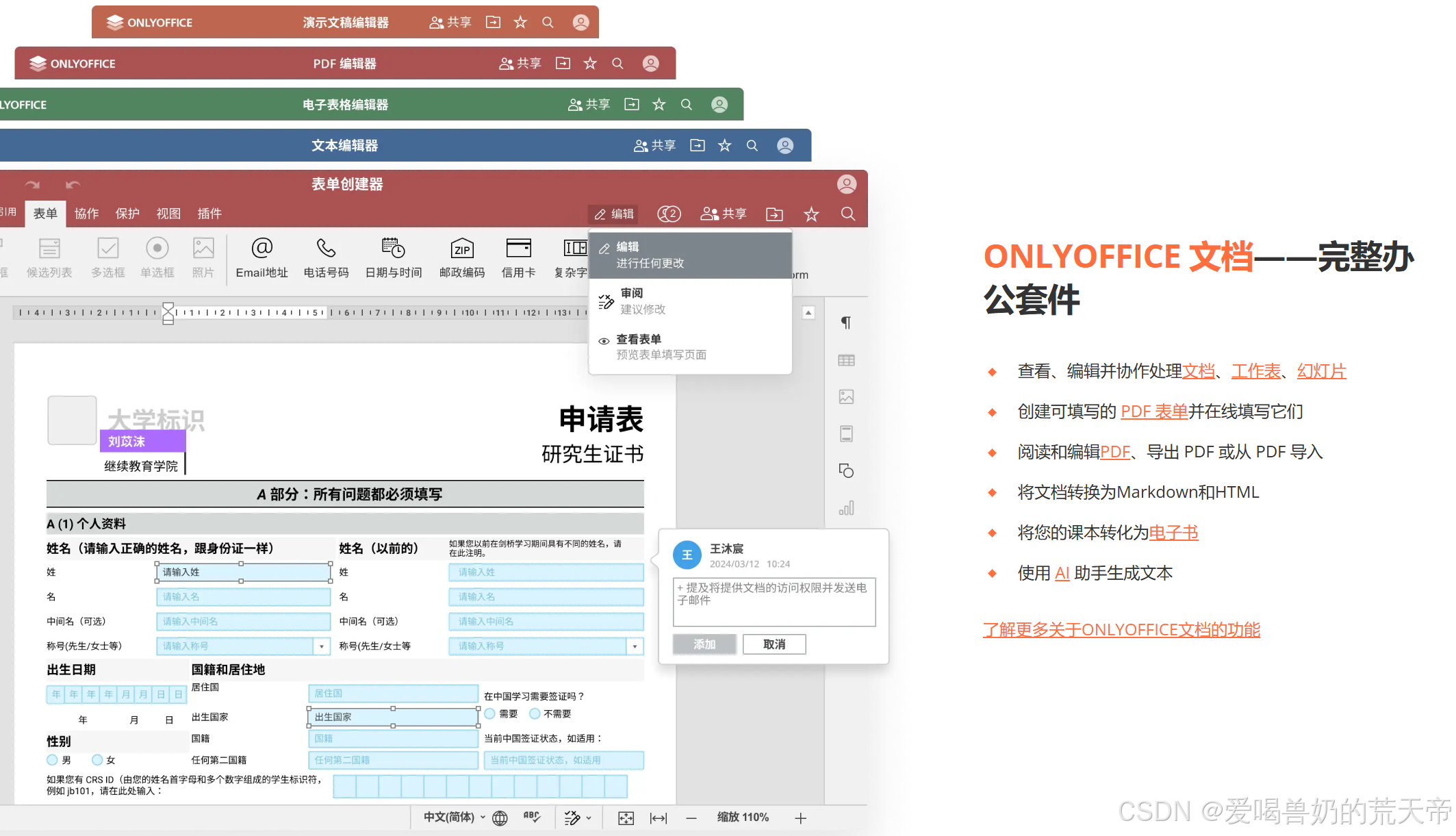Insert a 多选框 checkbox field

pyautogui.click(x=108, y=257)
